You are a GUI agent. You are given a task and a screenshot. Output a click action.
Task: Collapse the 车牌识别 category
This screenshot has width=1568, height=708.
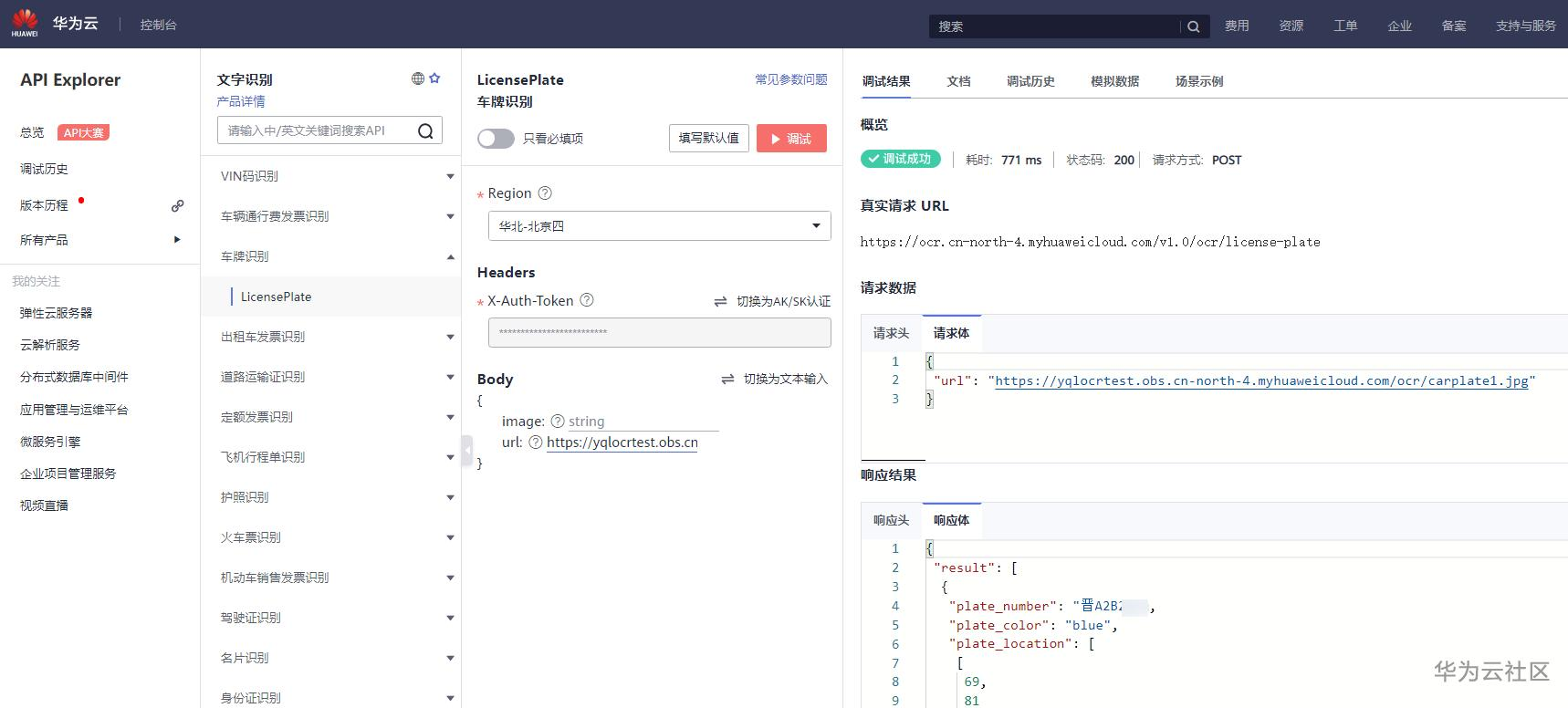tap(450, 256)
